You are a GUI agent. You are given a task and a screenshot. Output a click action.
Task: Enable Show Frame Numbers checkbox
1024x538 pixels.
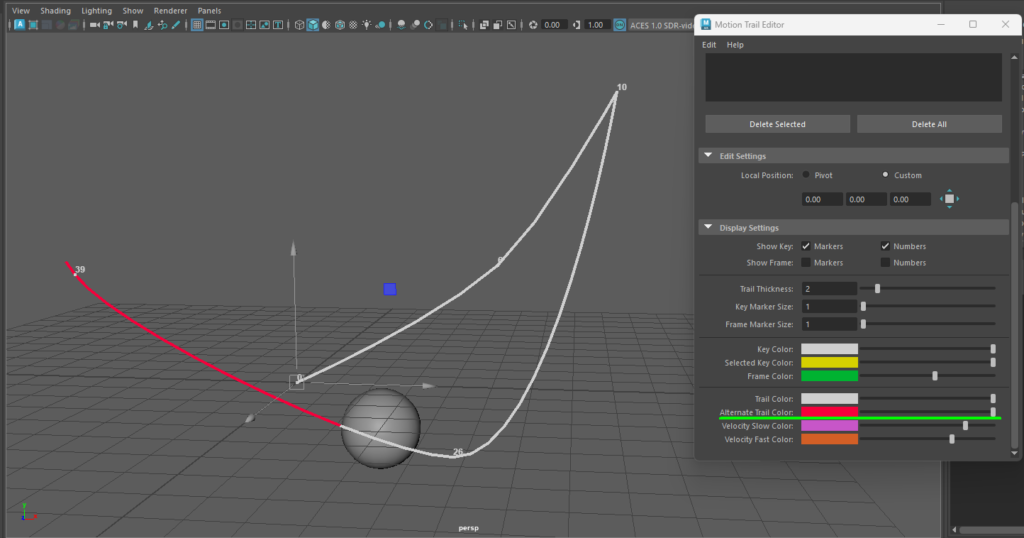(x=885, y=263)
